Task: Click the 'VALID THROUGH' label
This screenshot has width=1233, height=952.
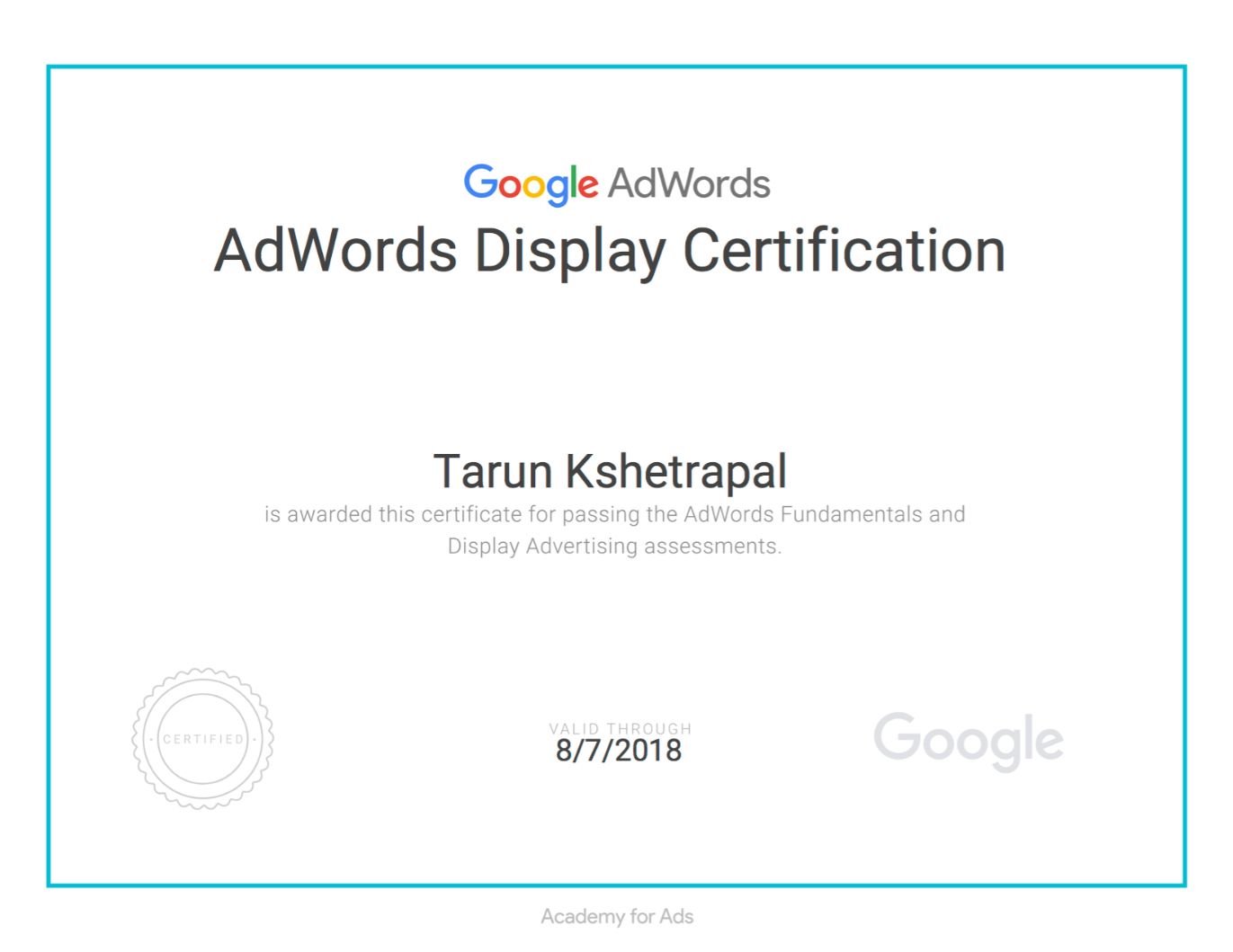Action: click(x=621, y=728)
